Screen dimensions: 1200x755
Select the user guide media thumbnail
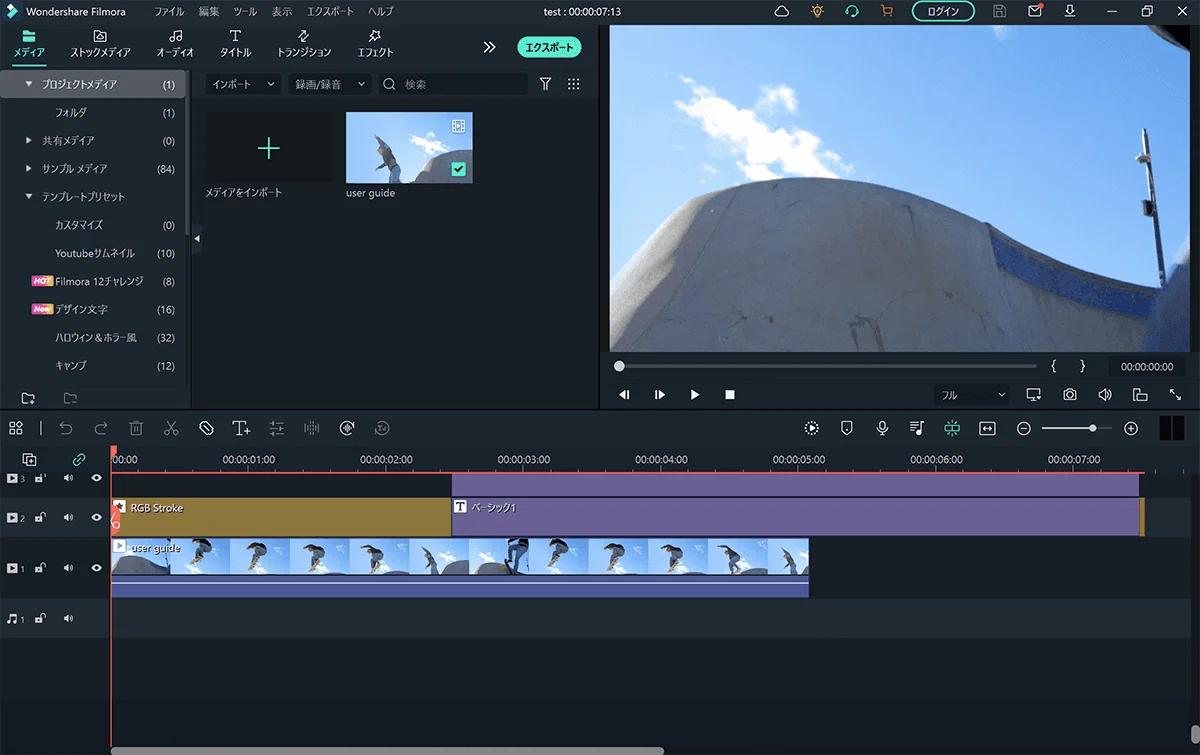[x=409, y=147]
